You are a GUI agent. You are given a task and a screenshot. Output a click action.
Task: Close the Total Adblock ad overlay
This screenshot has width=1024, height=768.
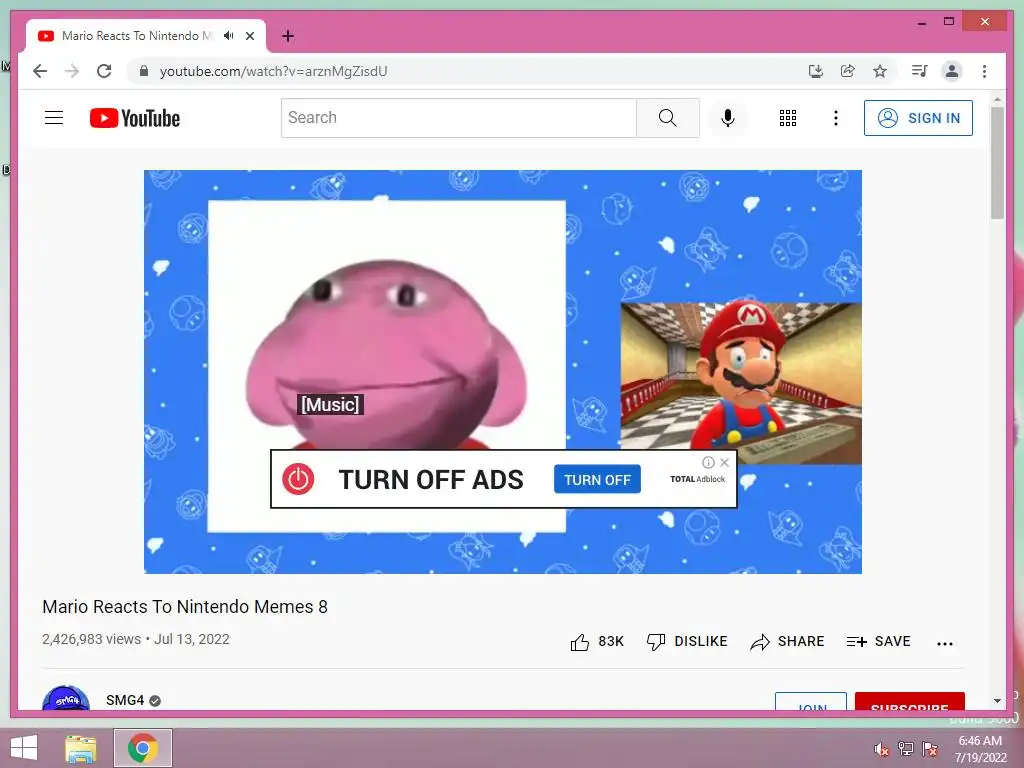[x=724, y=462]
